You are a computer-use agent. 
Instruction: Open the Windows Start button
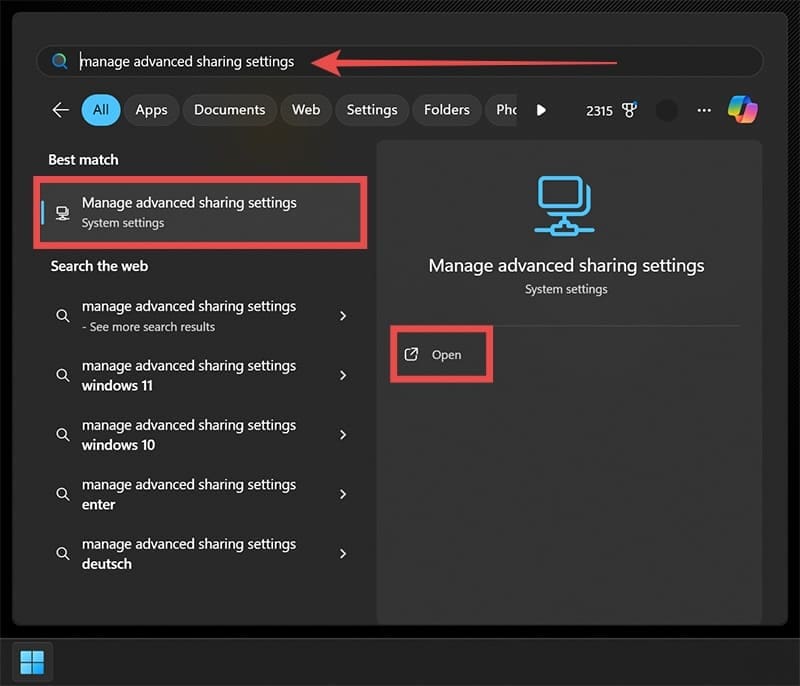[x=32, y=662]
